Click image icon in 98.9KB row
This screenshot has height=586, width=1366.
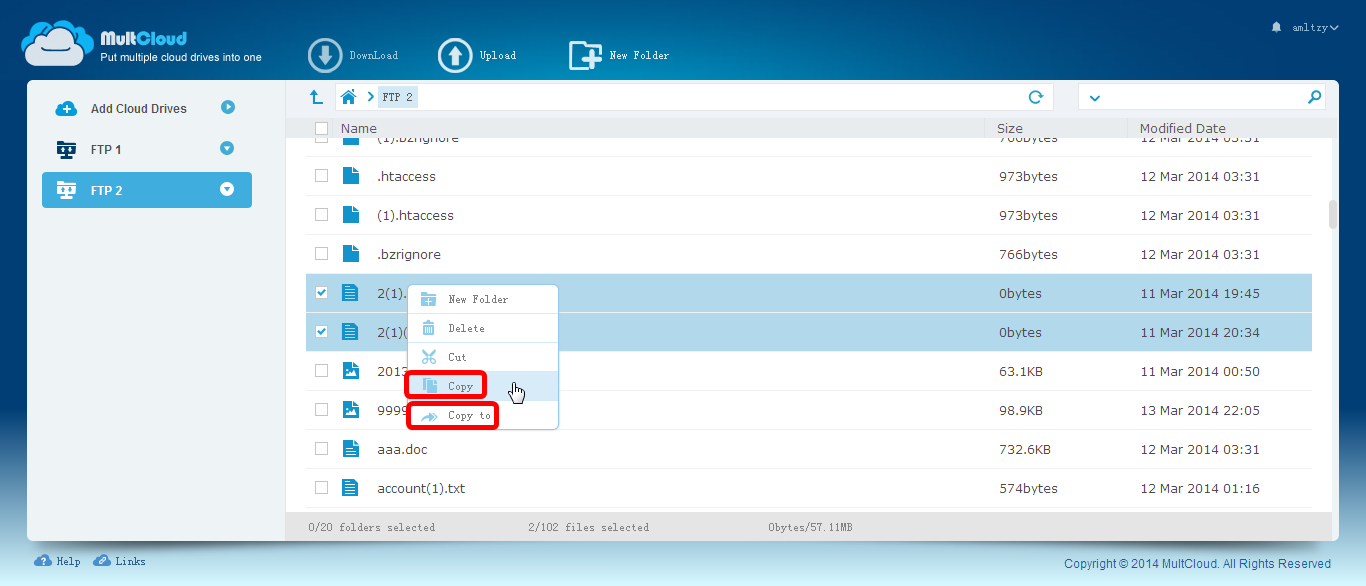(350, 410)
